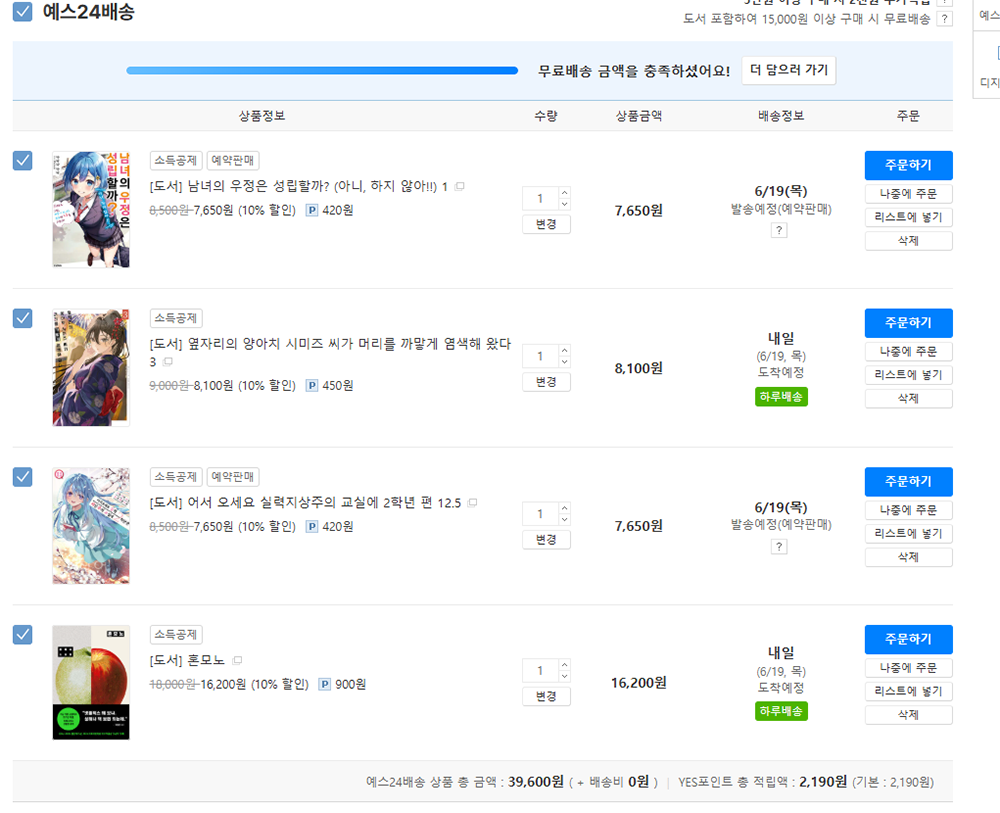
Task: Decrease quantity for 실력지상주의 교실 12.5
Action: click(564, 520)
